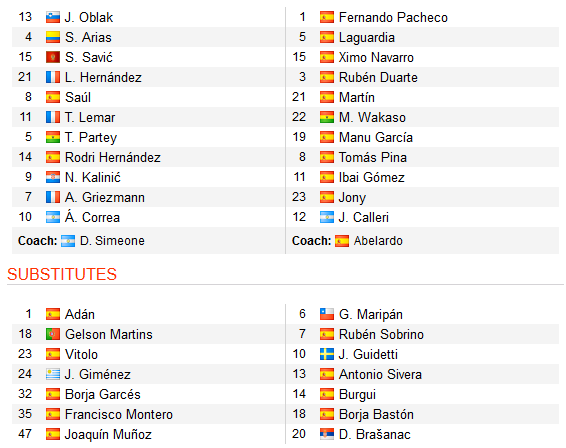Click the Portugal flag beside Gelson Martins
This screenshot has height=448, width=566.
pyautogui.click(x=53, y=334)
